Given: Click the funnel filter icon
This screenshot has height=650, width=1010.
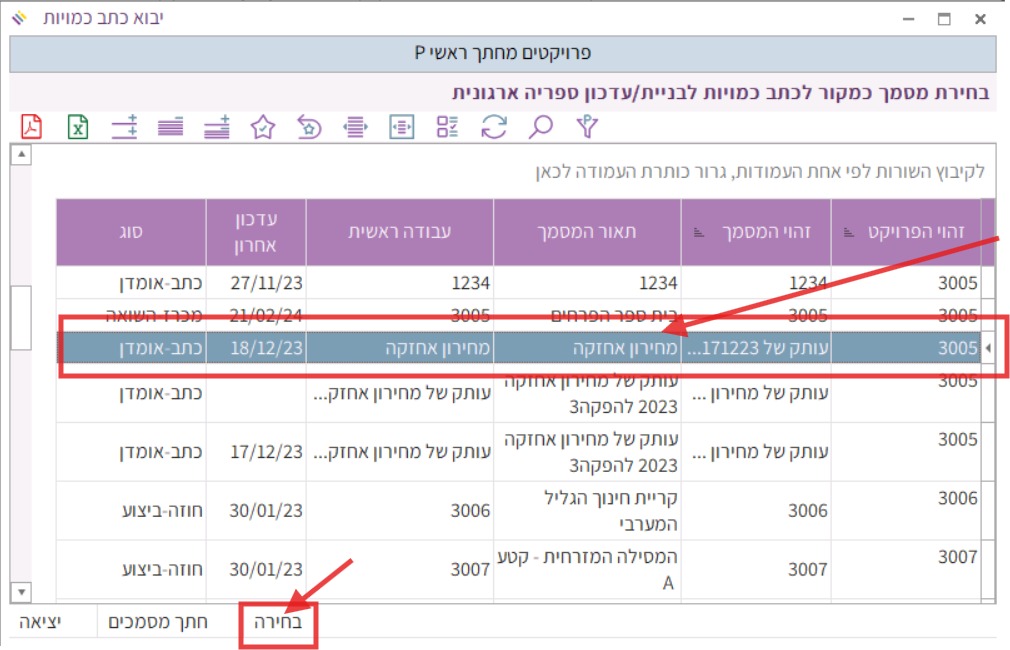Looking at the screenshot, I should [587, 127].
